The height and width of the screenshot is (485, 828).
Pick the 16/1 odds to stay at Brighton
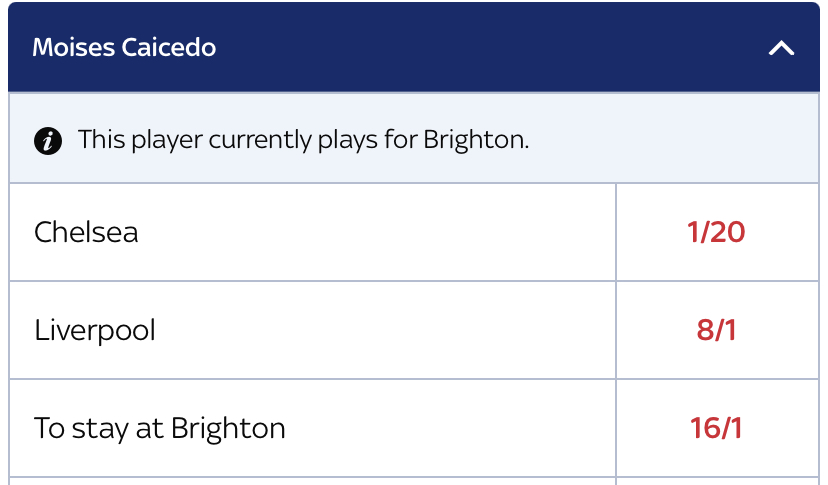point(717,428)
